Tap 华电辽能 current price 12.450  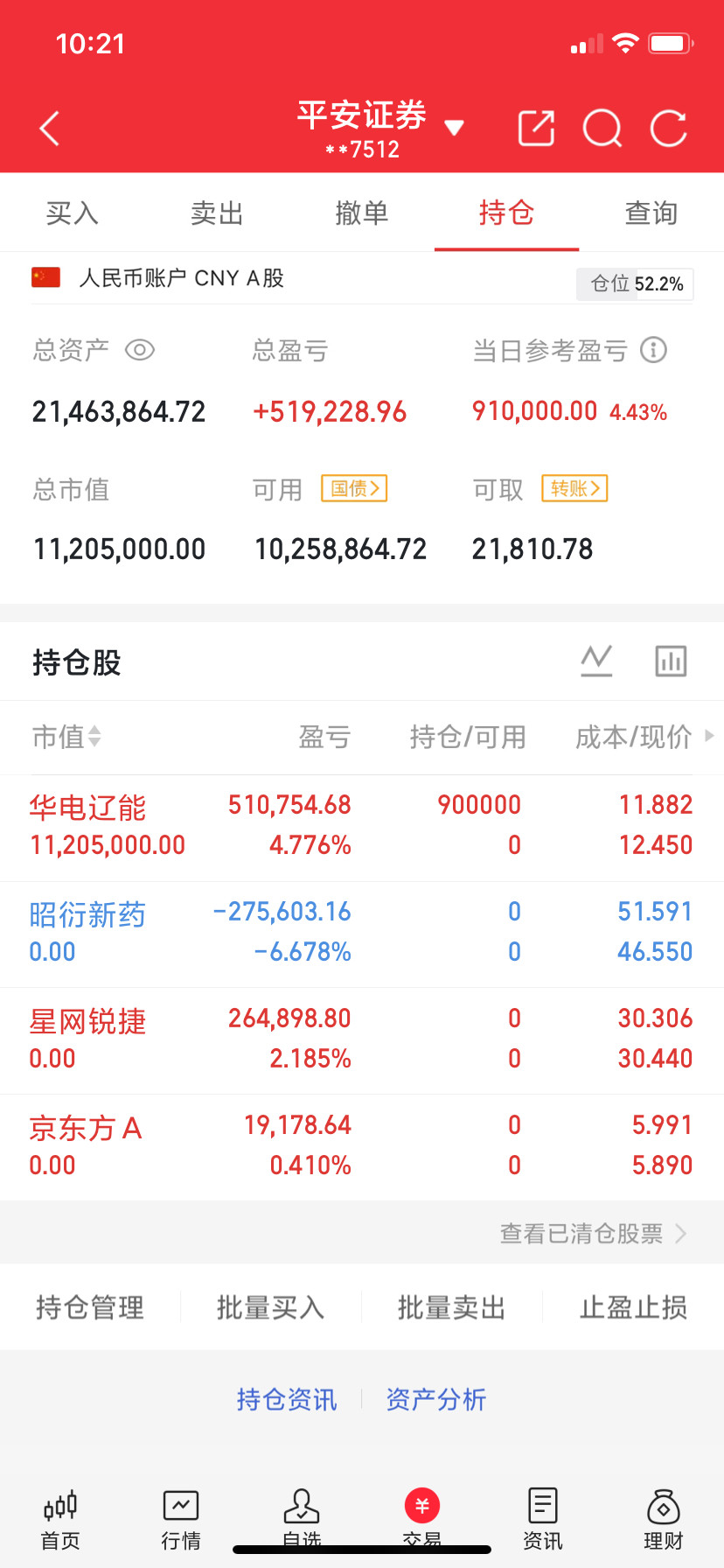point(656,845)
